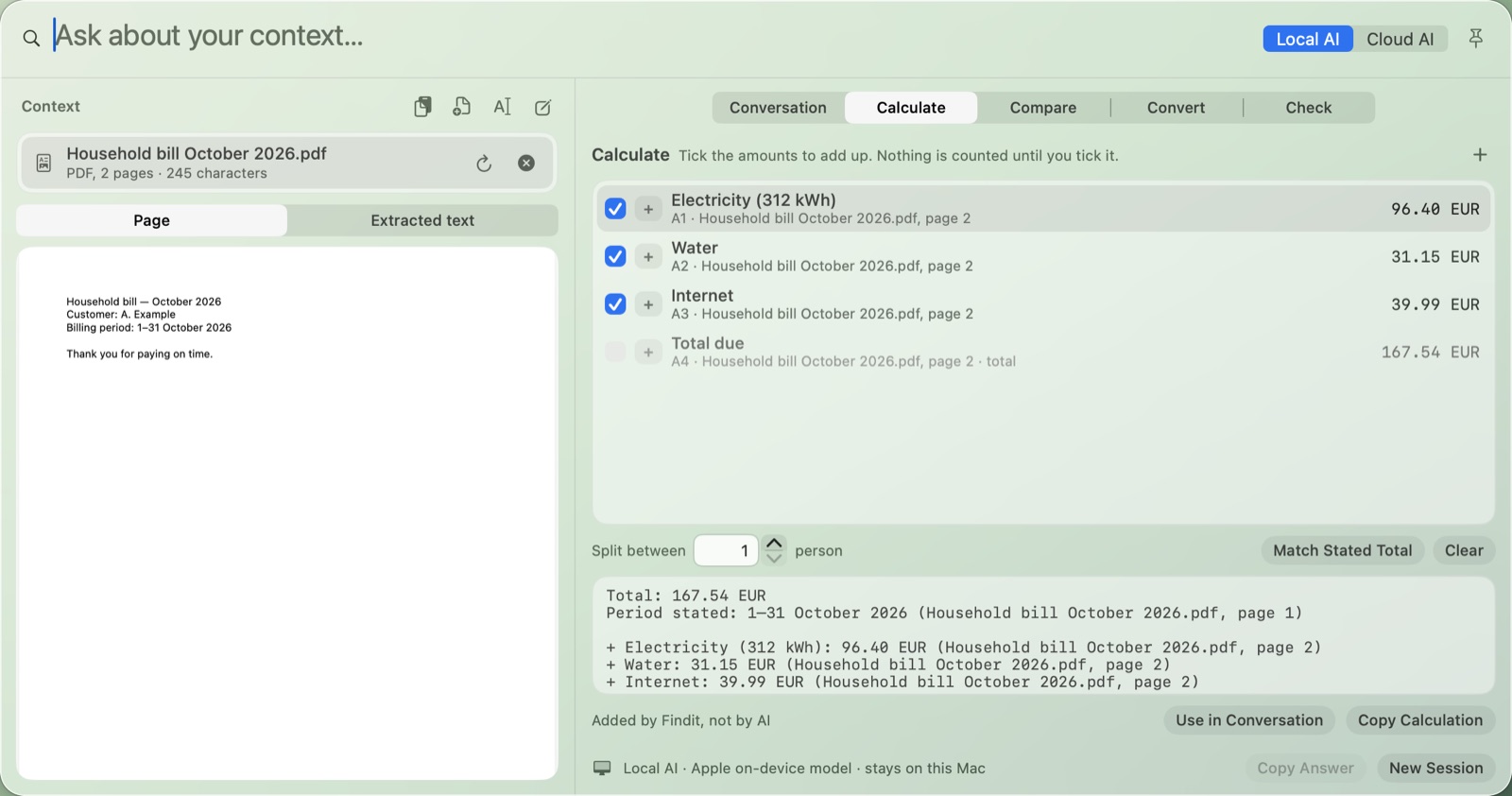The image size is (1512, 796).
Task: Untick the Internet checkbox
Action: [615, 304]
